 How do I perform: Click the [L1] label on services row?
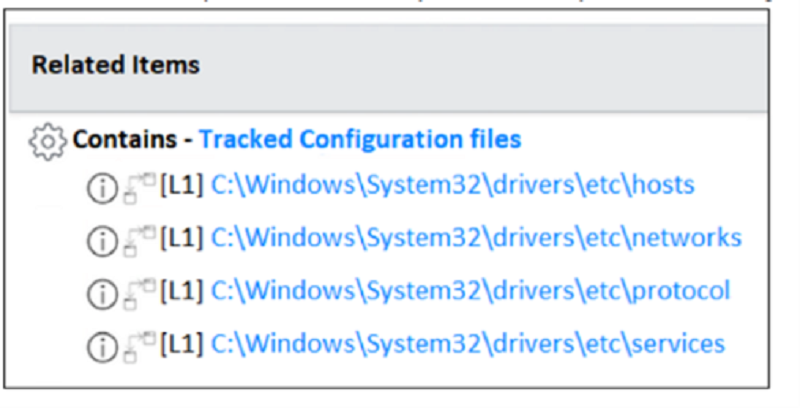click(181, 345)
